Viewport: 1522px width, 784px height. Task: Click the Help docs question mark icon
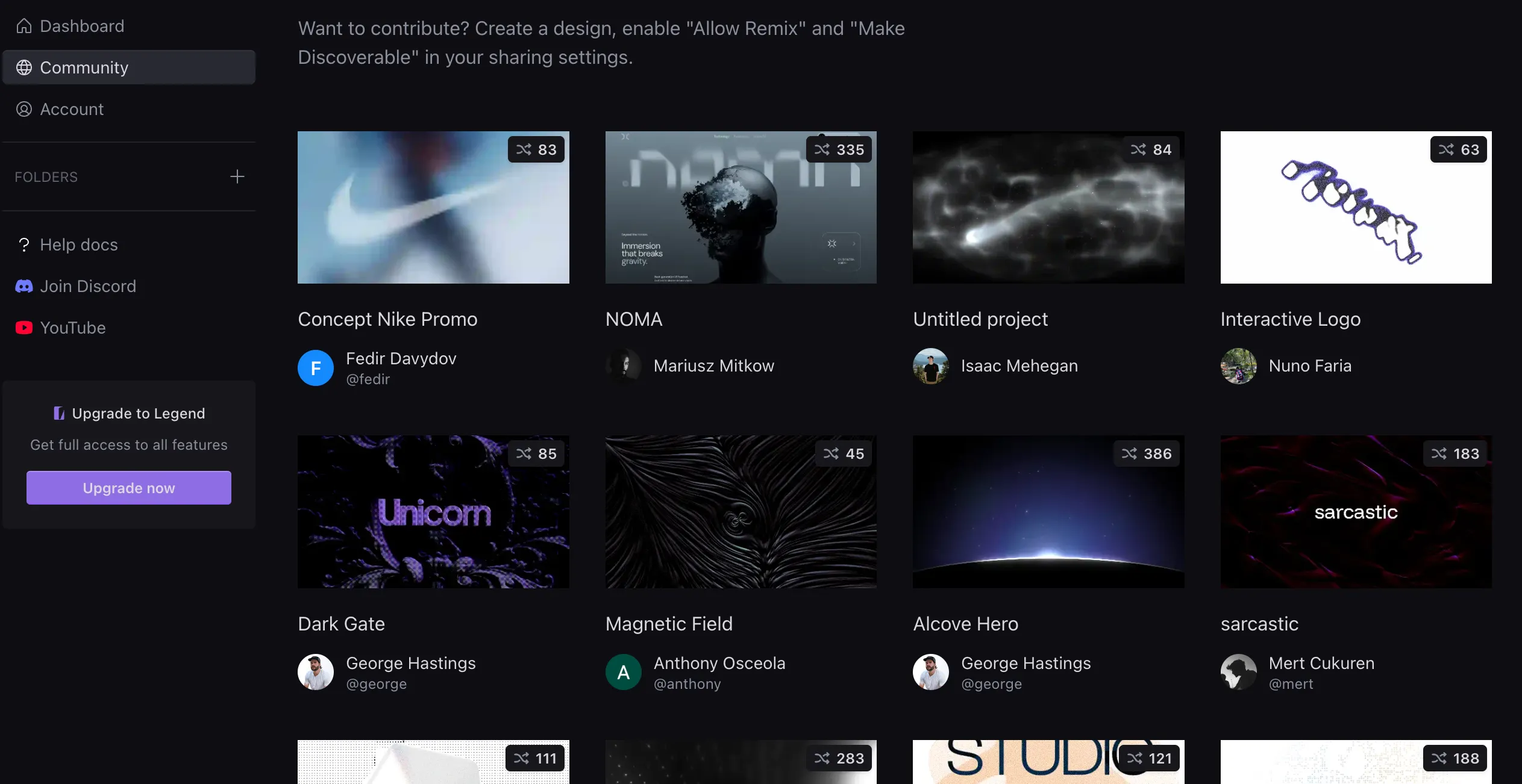point(24,244)
